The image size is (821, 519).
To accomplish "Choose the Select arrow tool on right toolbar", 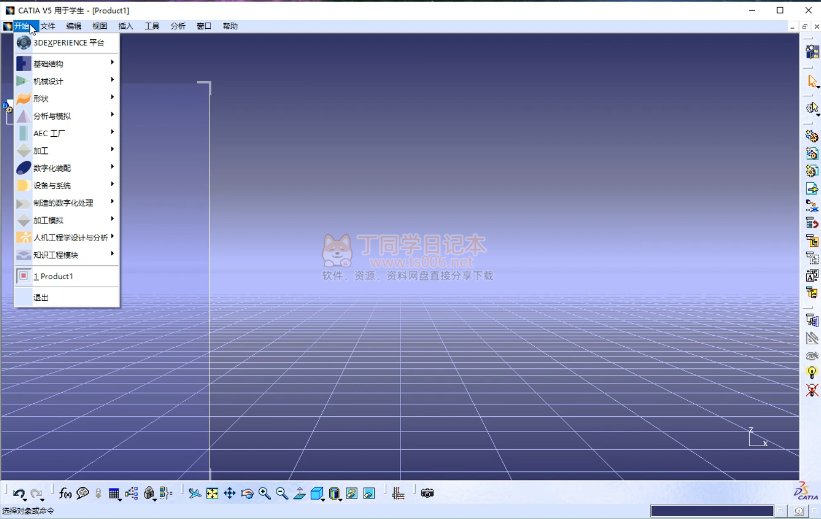I will click(x=812, y=81).
